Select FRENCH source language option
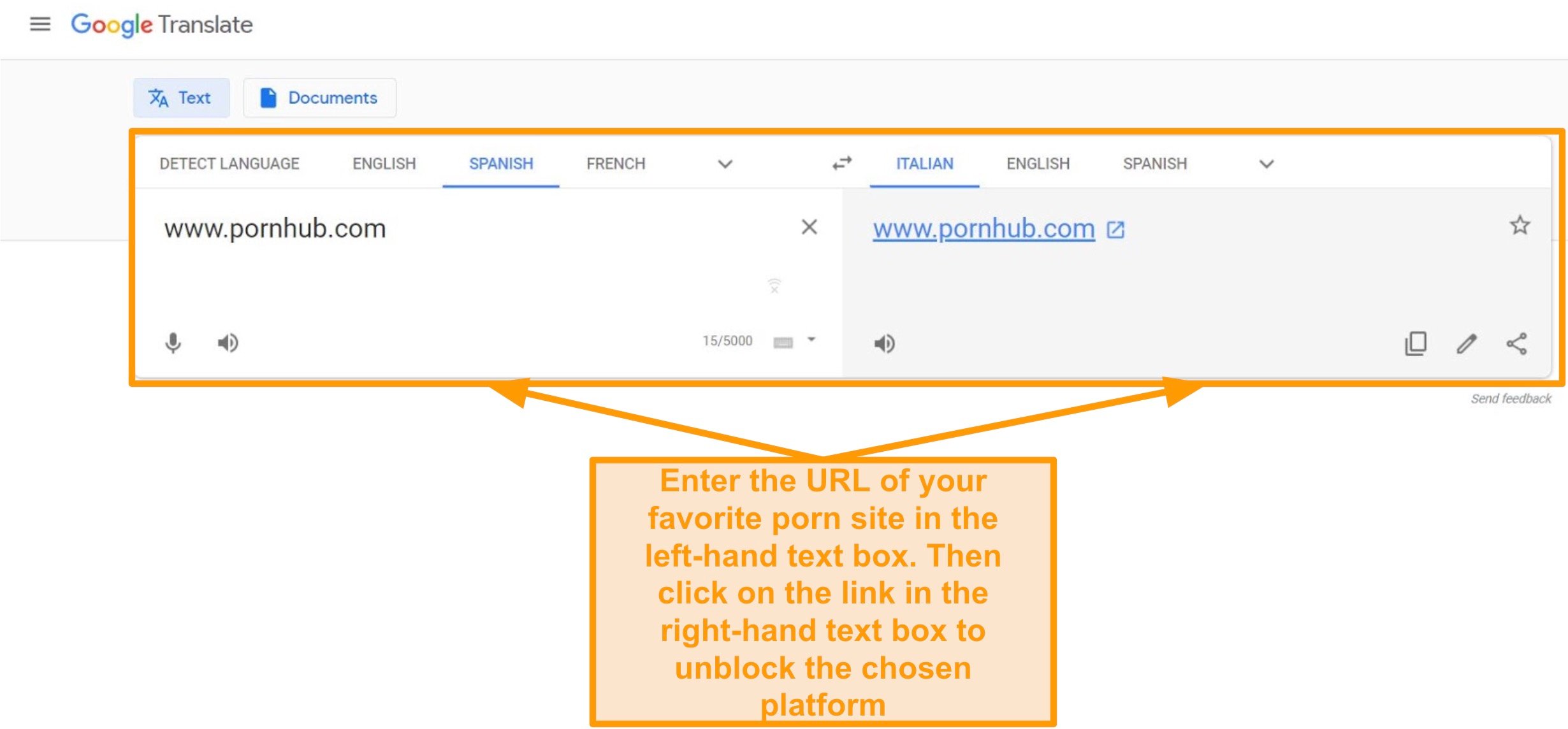Image resolution: width=1568 pixels, height=729 pixels. click(x=615, y=163)
